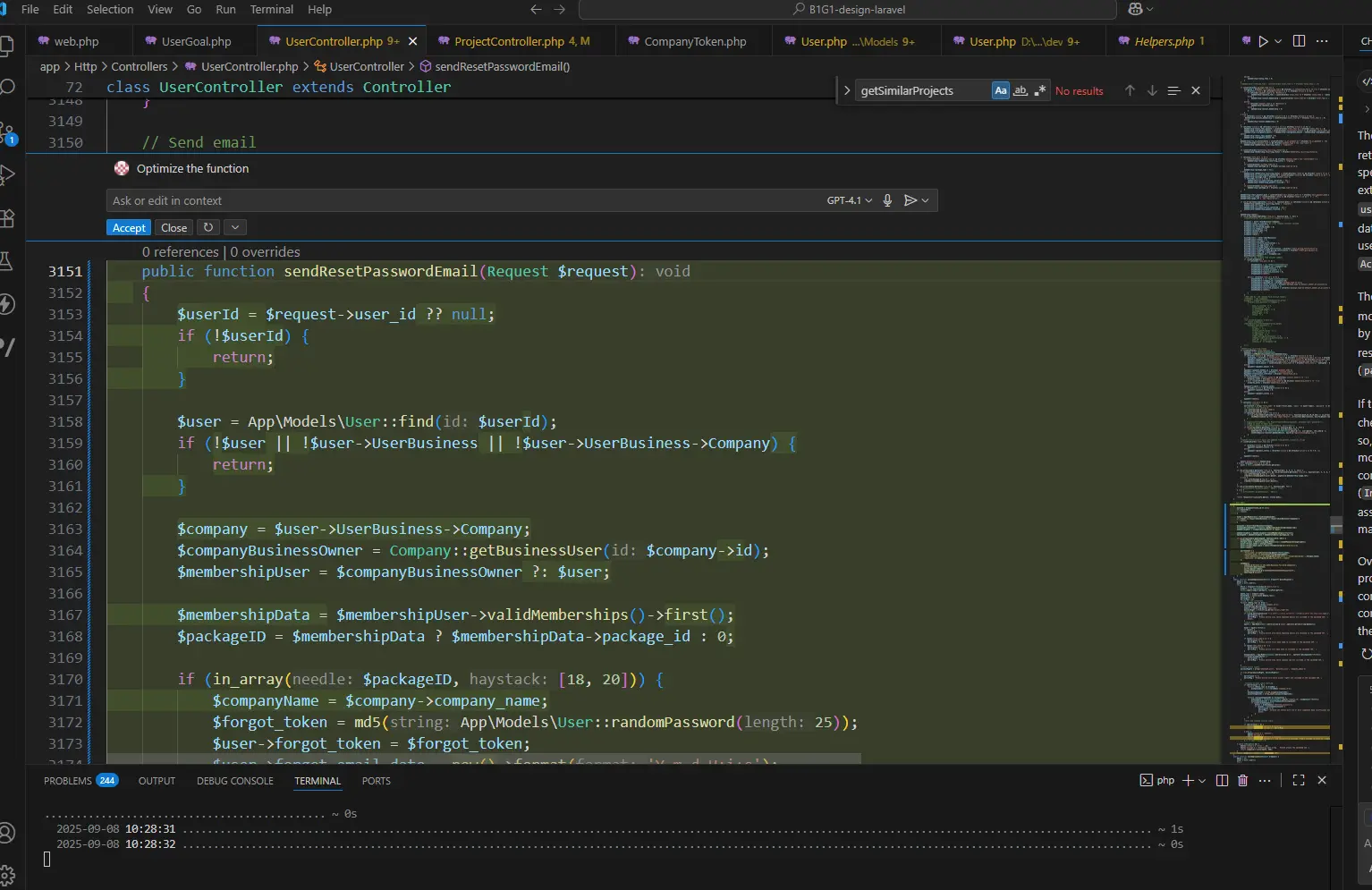Click the microphone voice input icon
The image size is (1372, 890).
point(887,200)
